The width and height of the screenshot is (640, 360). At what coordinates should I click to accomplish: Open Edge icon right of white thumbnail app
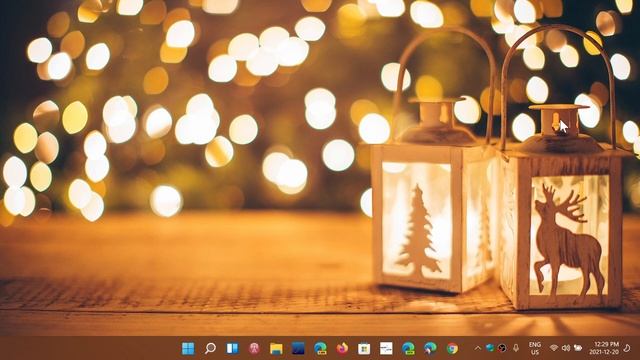coord(408,348)
